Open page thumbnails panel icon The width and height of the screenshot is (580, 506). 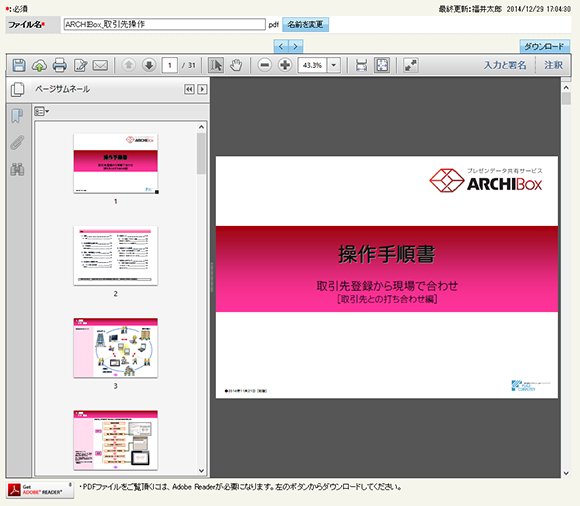(x=17, y=90)
